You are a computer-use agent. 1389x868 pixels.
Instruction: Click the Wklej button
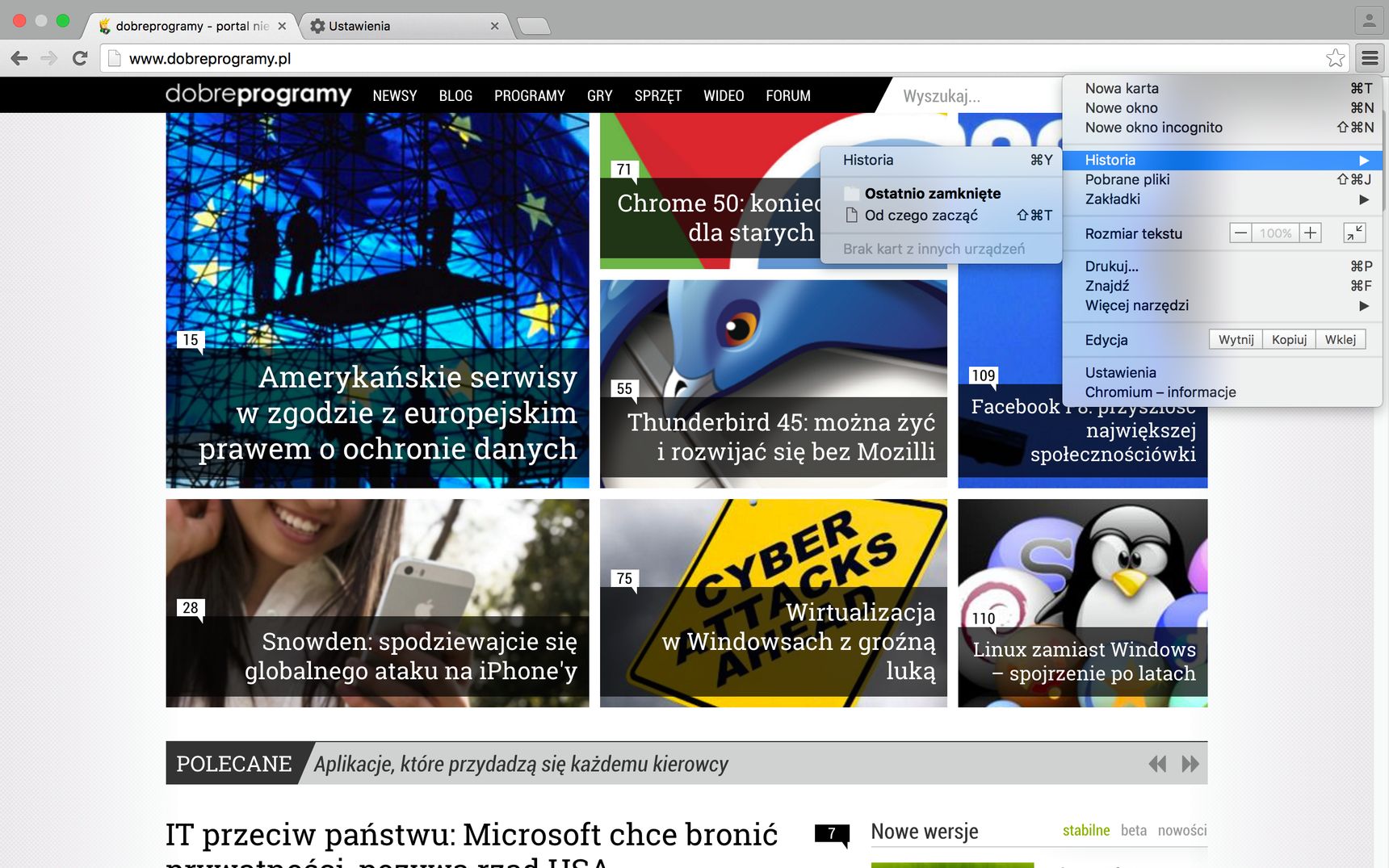tap(1341, 339)
